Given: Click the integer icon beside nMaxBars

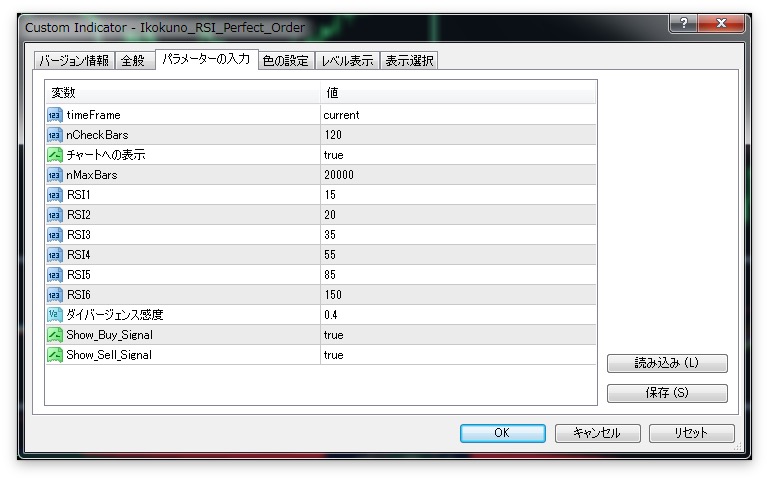Looking at the screenshot, I should coord(55,175).
